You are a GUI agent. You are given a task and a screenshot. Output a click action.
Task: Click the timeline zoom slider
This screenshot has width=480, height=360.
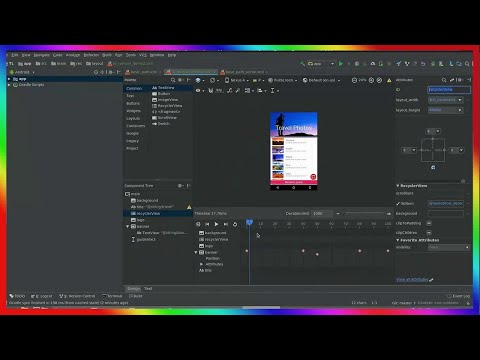pyautogui.click(x=366, y=213)
